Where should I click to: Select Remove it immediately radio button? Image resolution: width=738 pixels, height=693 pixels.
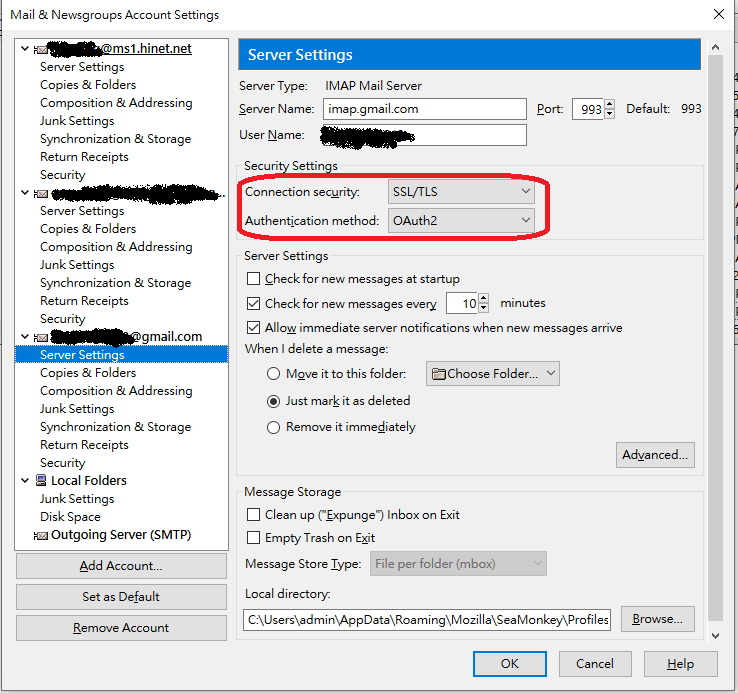tap(273, 427)
